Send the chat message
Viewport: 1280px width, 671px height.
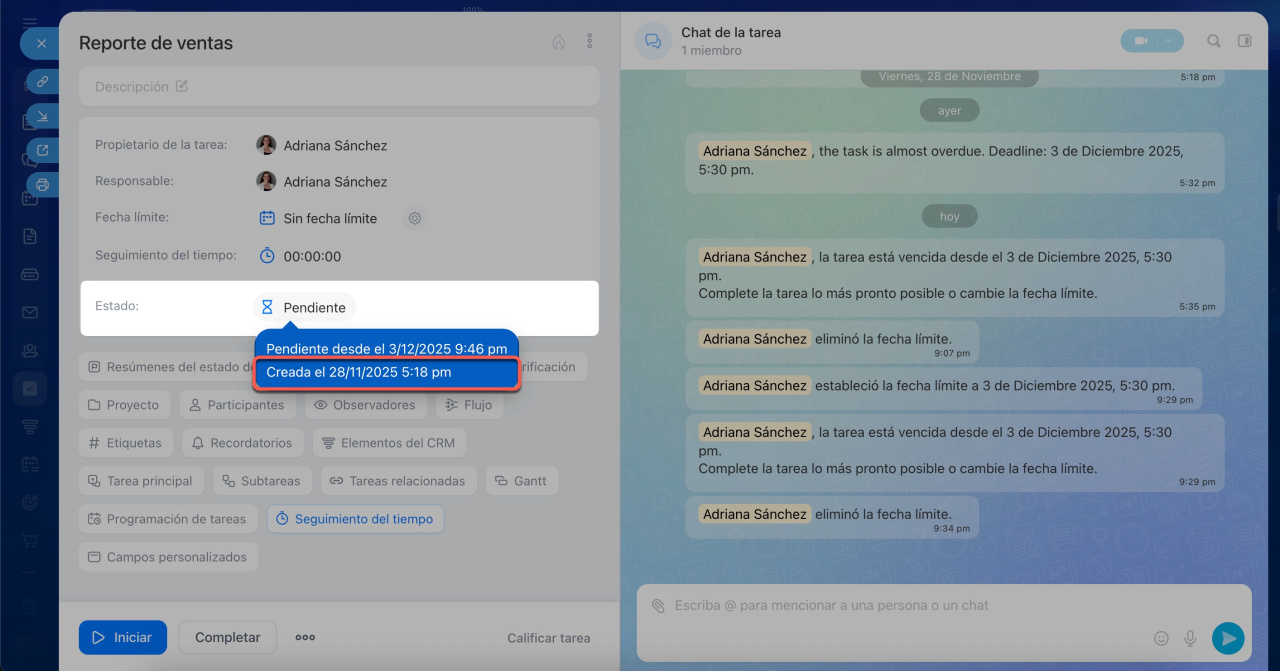coord(1227,638)
